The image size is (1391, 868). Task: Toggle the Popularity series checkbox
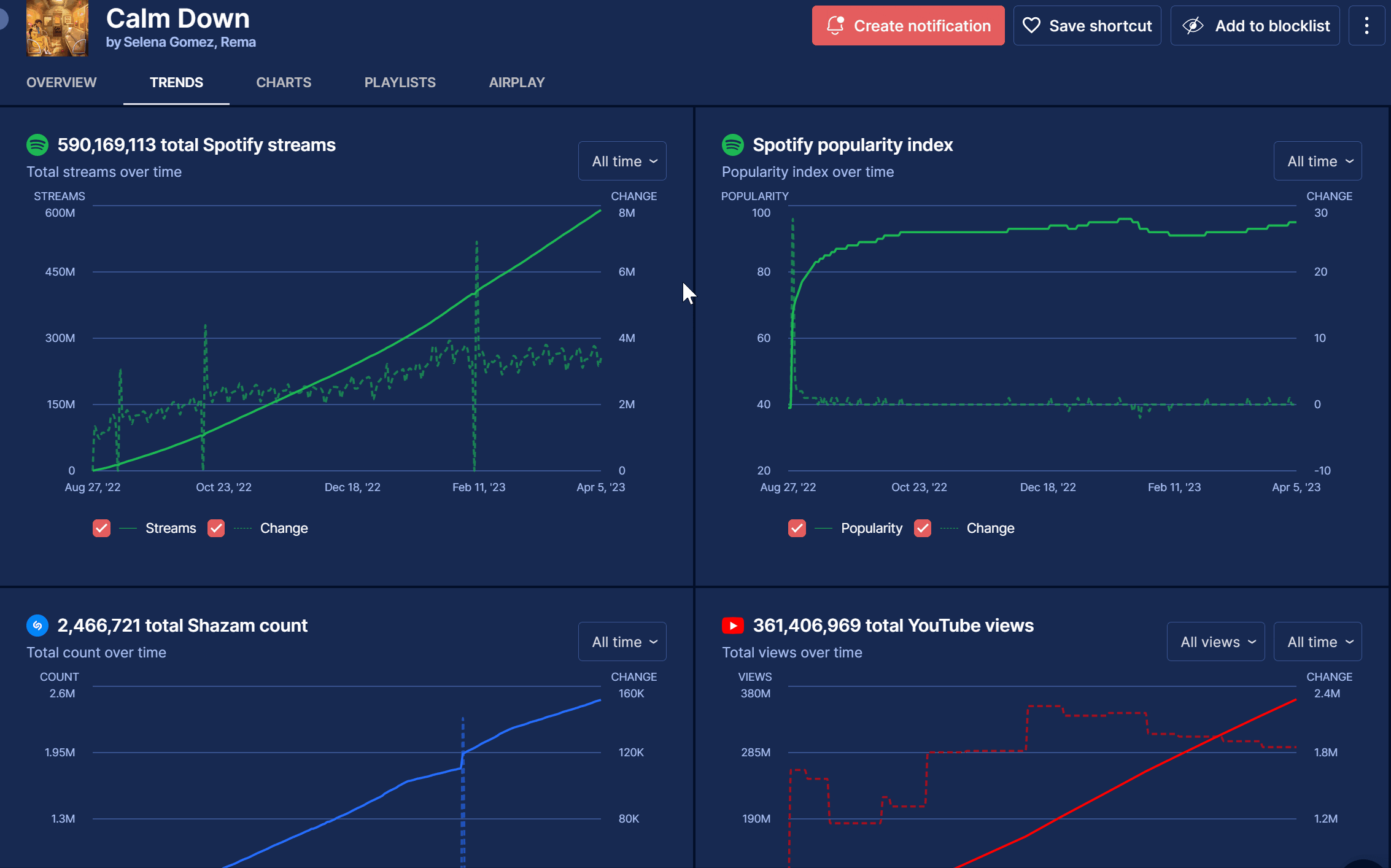pos(797,528)
